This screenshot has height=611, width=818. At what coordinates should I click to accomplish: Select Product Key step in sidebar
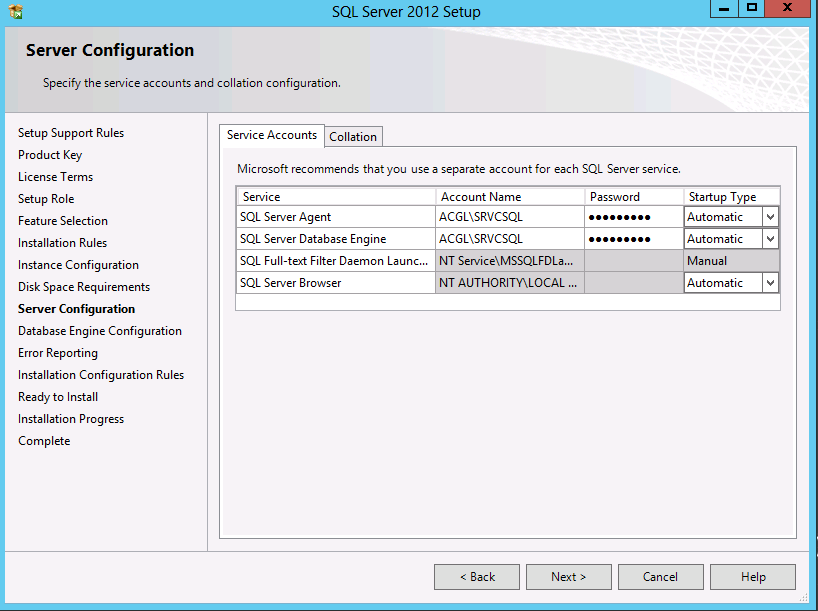50,155
